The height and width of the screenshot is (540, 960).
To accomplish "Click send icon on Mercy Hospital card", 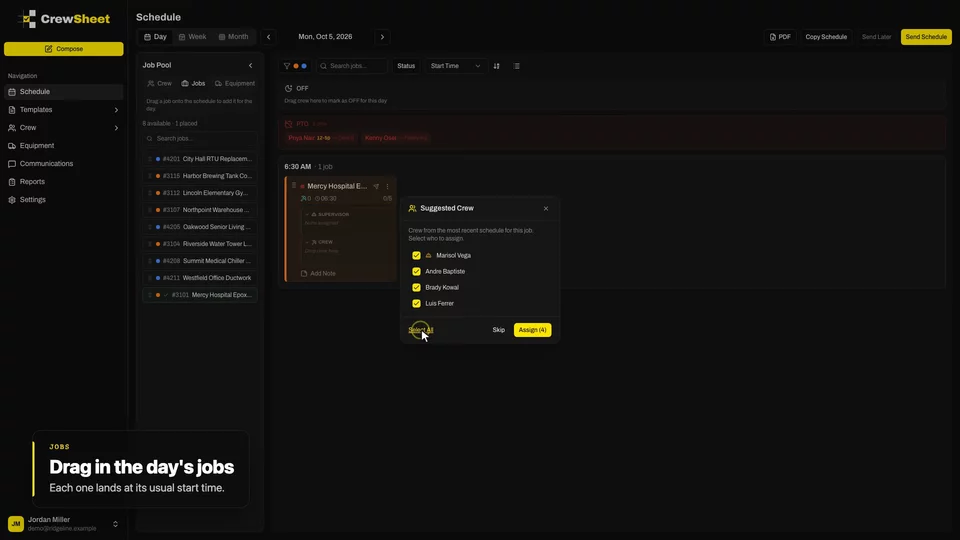I will click(x=377, y=187).
